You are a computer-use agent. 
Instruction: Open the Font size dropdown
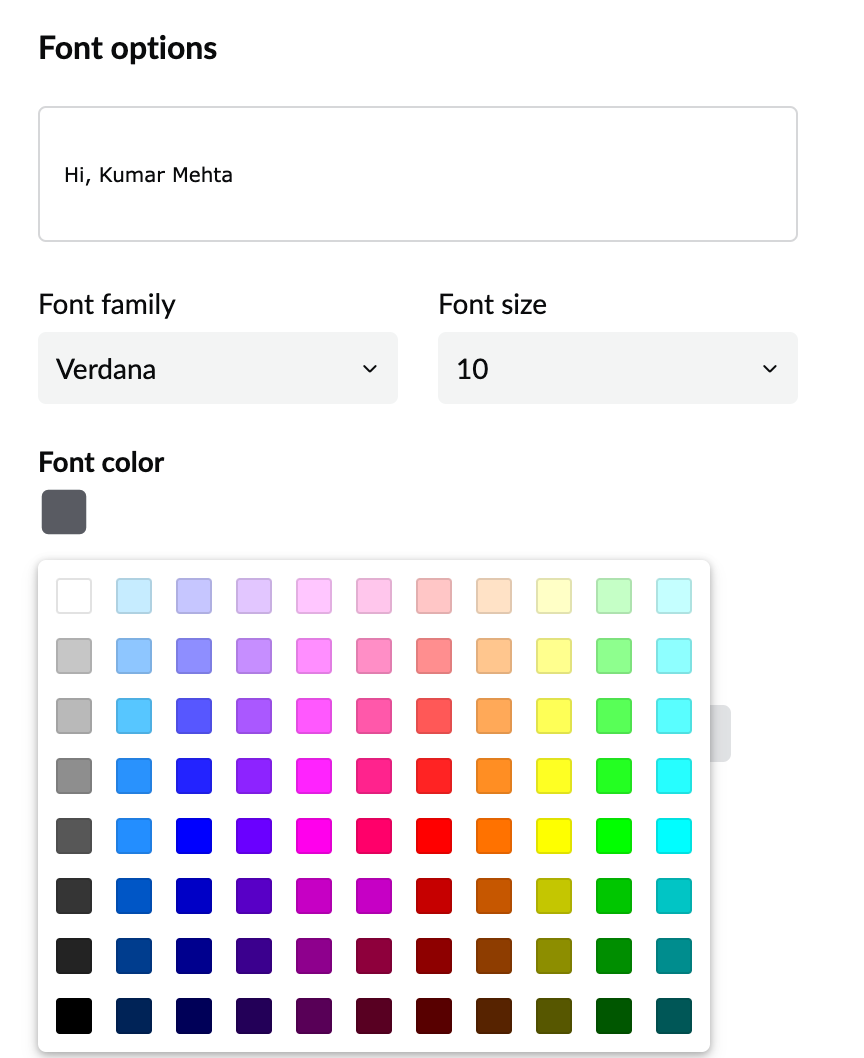[x=617, y=368]
